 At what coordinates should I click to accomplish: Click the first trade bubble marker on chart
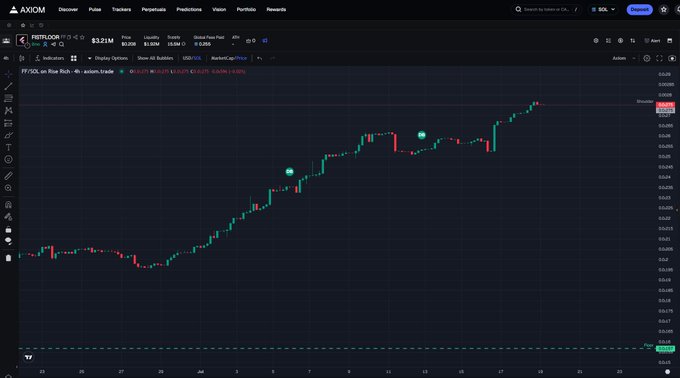point(290,172)
